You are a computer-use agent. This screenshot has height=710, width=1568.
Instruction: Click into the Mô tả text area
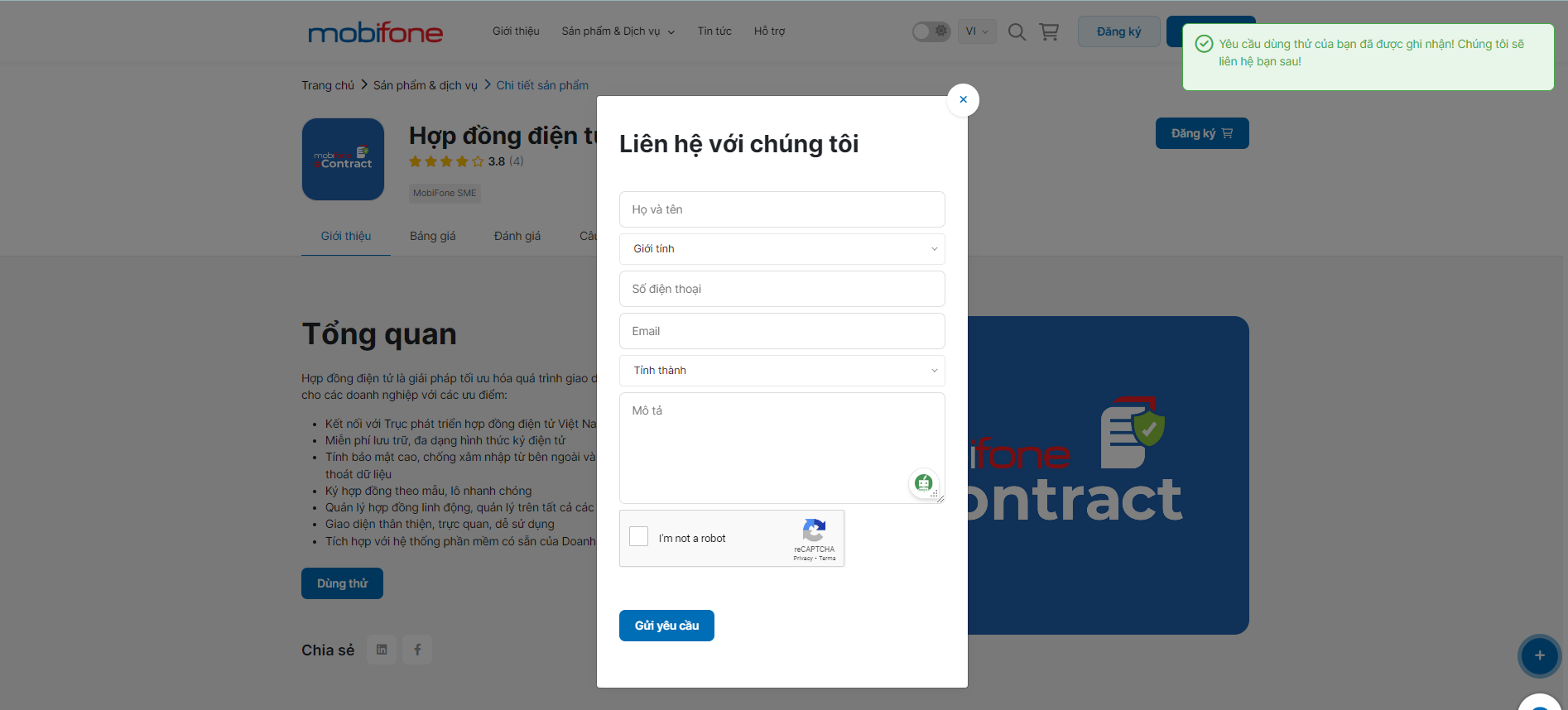782,448
